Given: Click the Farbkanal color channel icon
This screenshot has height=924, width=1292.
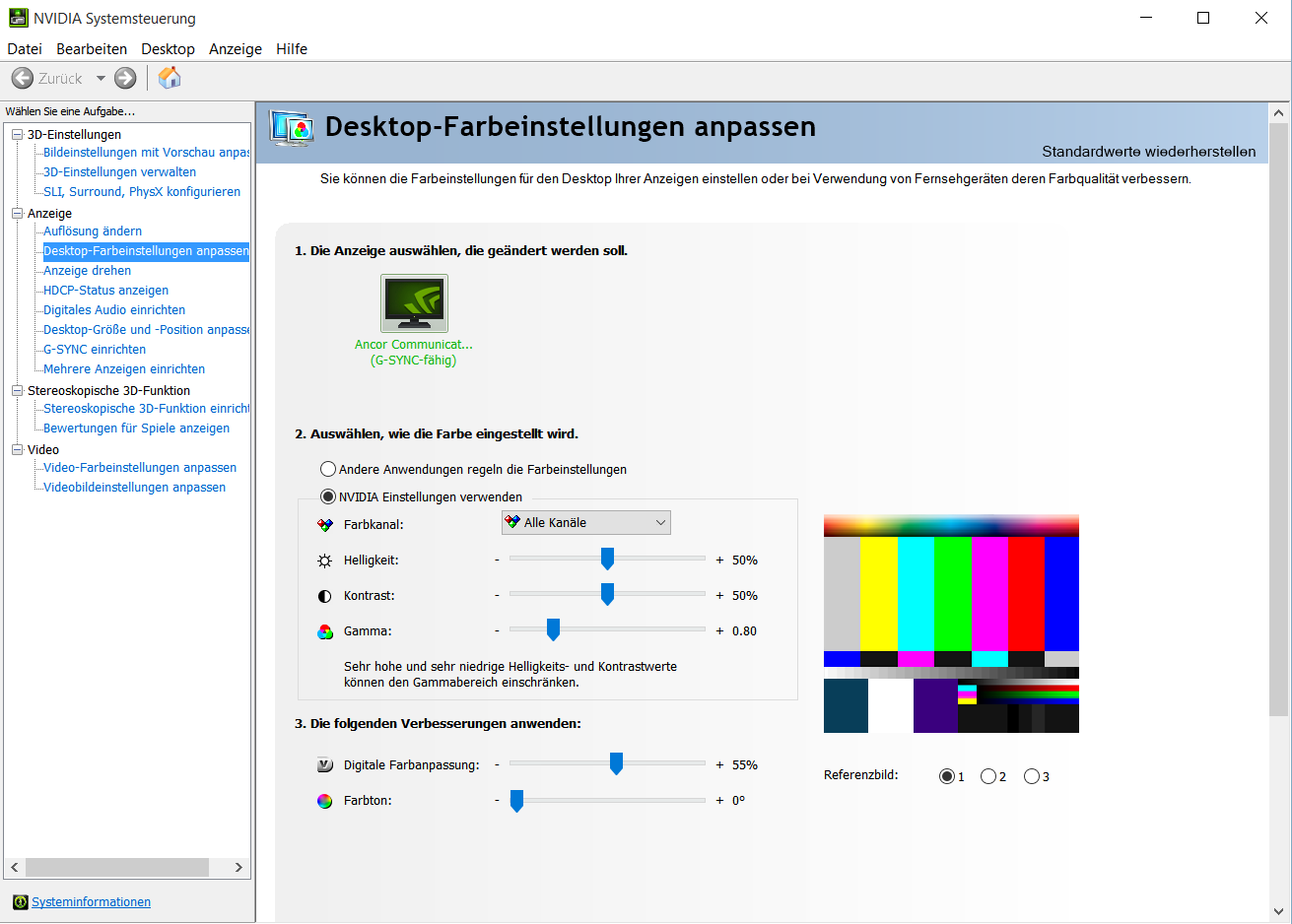Looking at the screenshot, I should click(x=325, y=525).
